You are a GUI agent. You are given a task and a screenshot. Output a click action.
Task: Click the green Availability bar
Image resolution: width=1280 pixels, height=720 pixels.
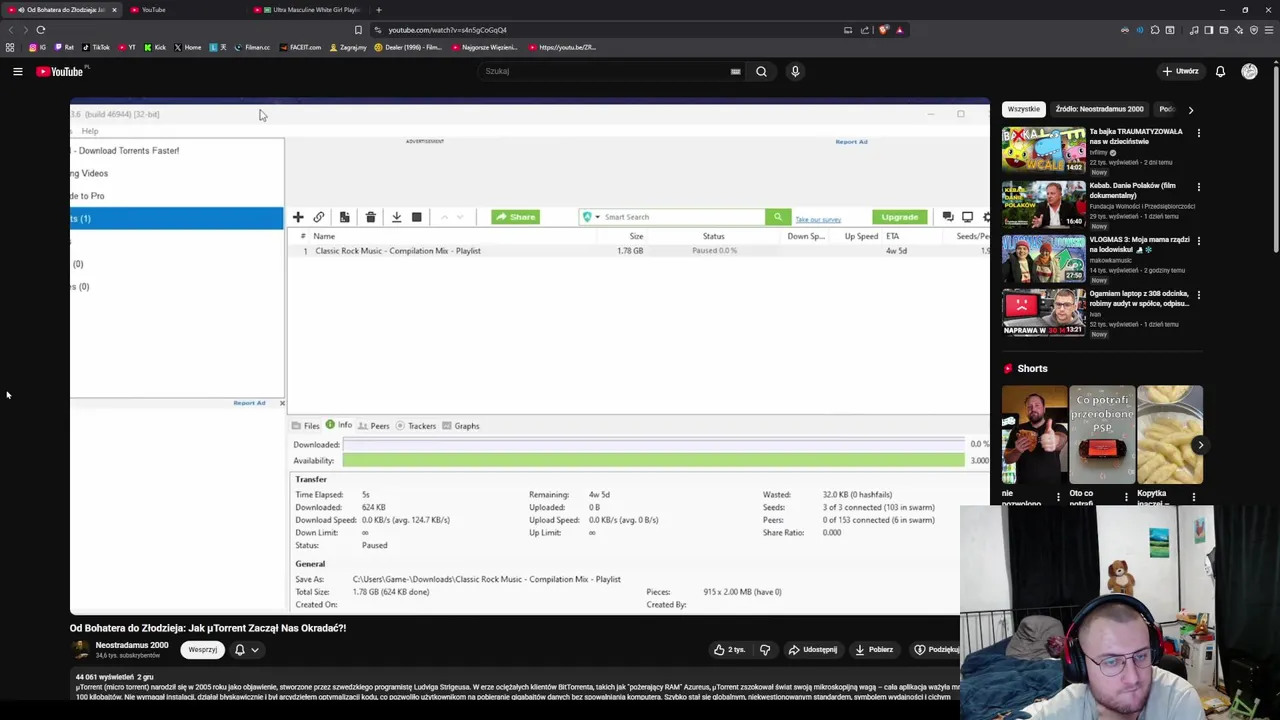pos(654,460)
